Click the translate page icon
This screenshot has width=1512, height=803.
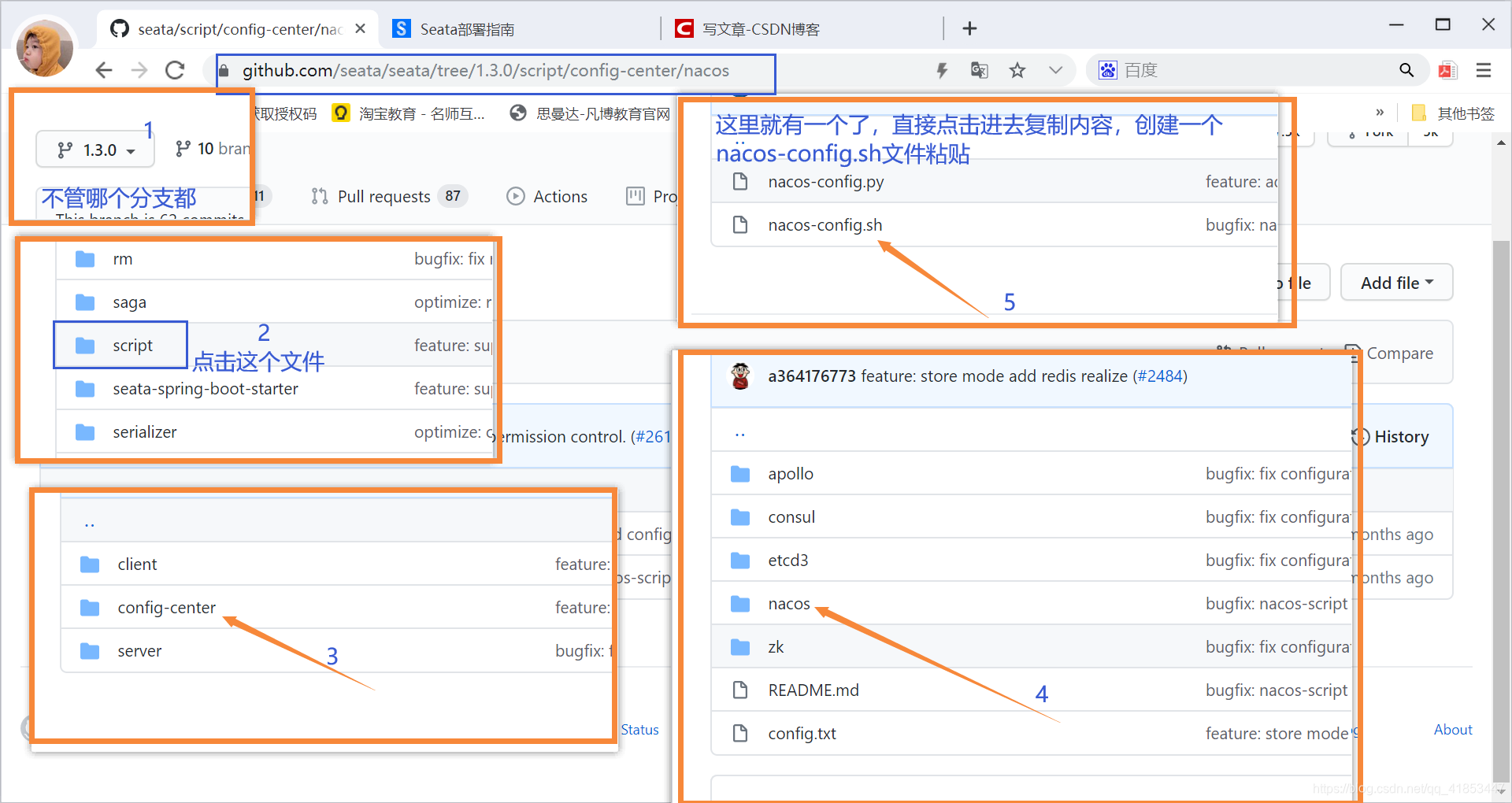979,70
